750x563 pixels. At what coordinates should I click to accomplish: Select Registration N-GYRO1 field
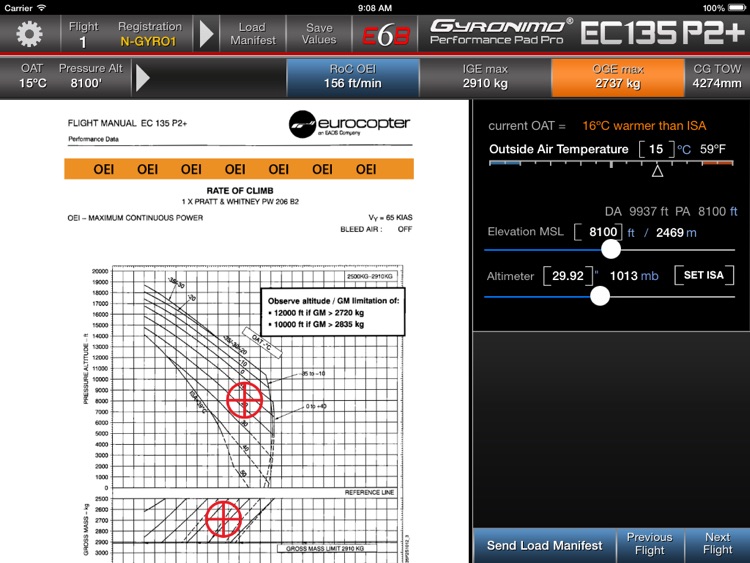coord(149,34)
